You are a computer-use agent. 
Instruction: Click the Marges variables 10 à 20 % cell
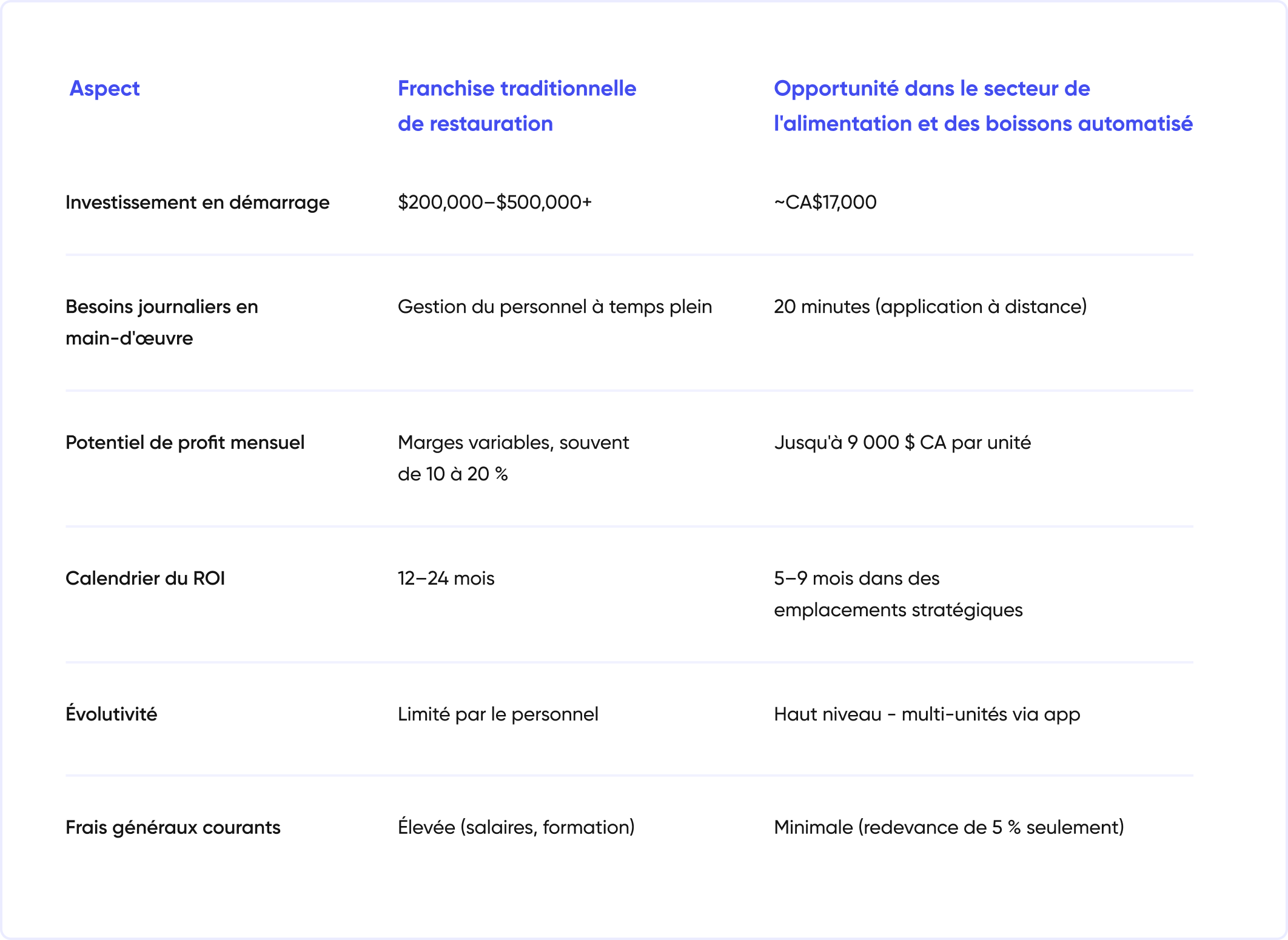tap(513, 458)
